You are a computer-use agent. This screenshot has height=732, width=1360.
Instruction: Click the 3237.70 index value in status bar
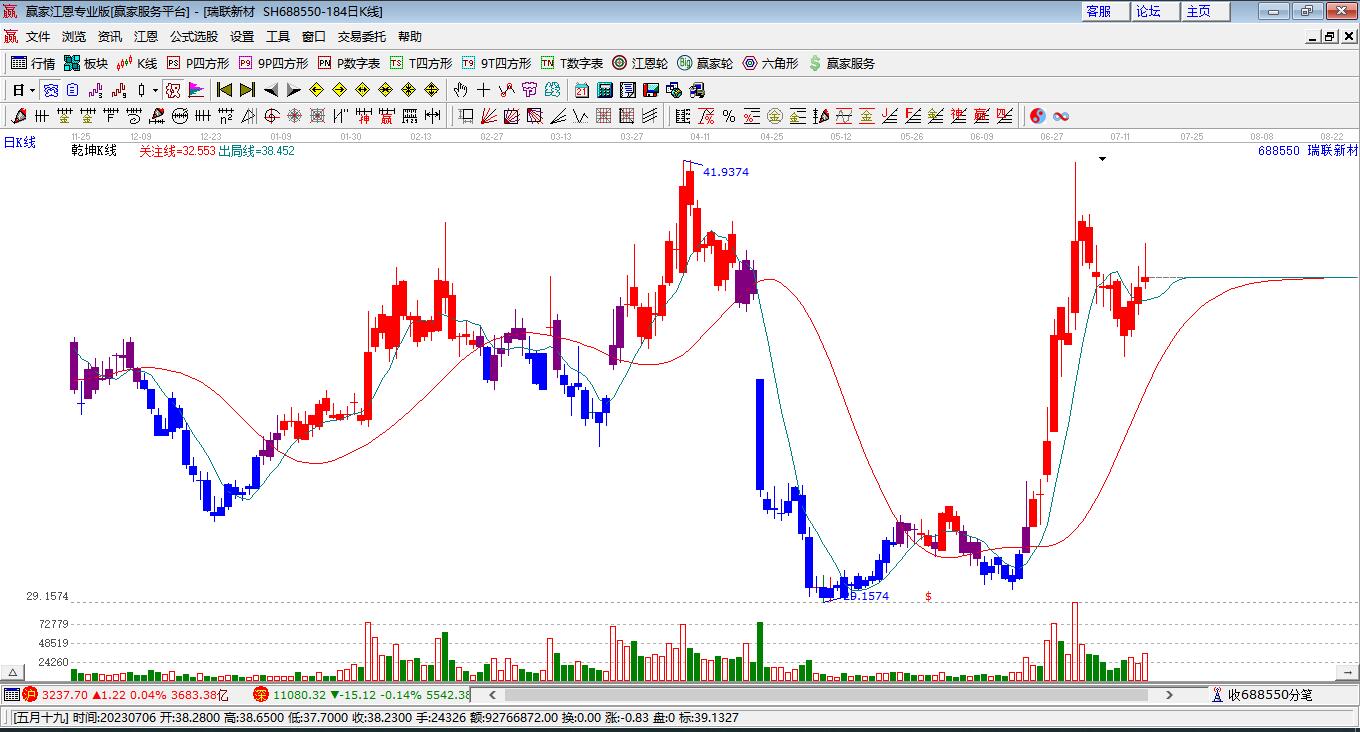pos(65,695)
